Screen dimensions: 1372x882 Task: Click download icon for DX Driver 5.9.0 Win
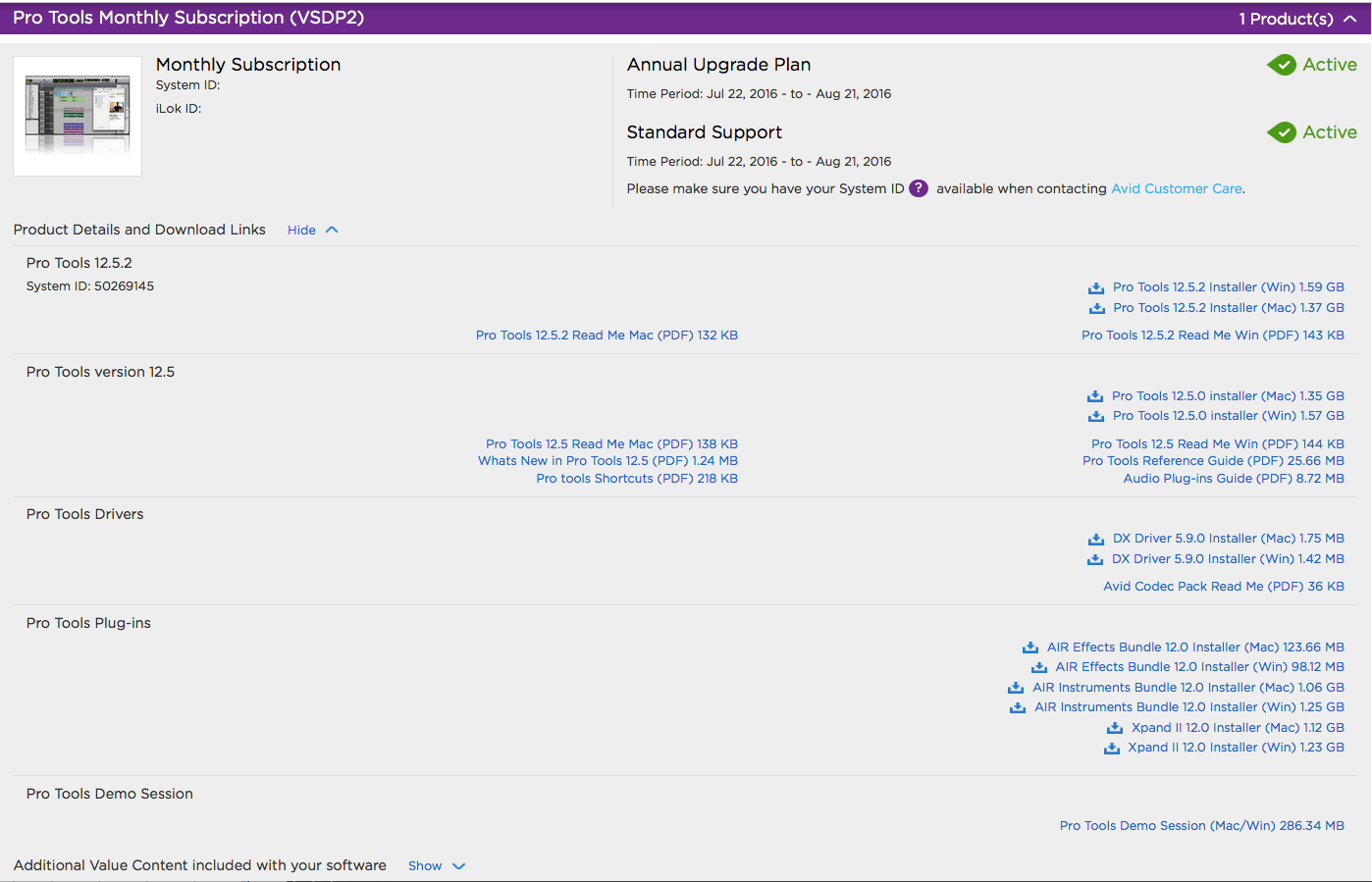(x=1095, y=559)
